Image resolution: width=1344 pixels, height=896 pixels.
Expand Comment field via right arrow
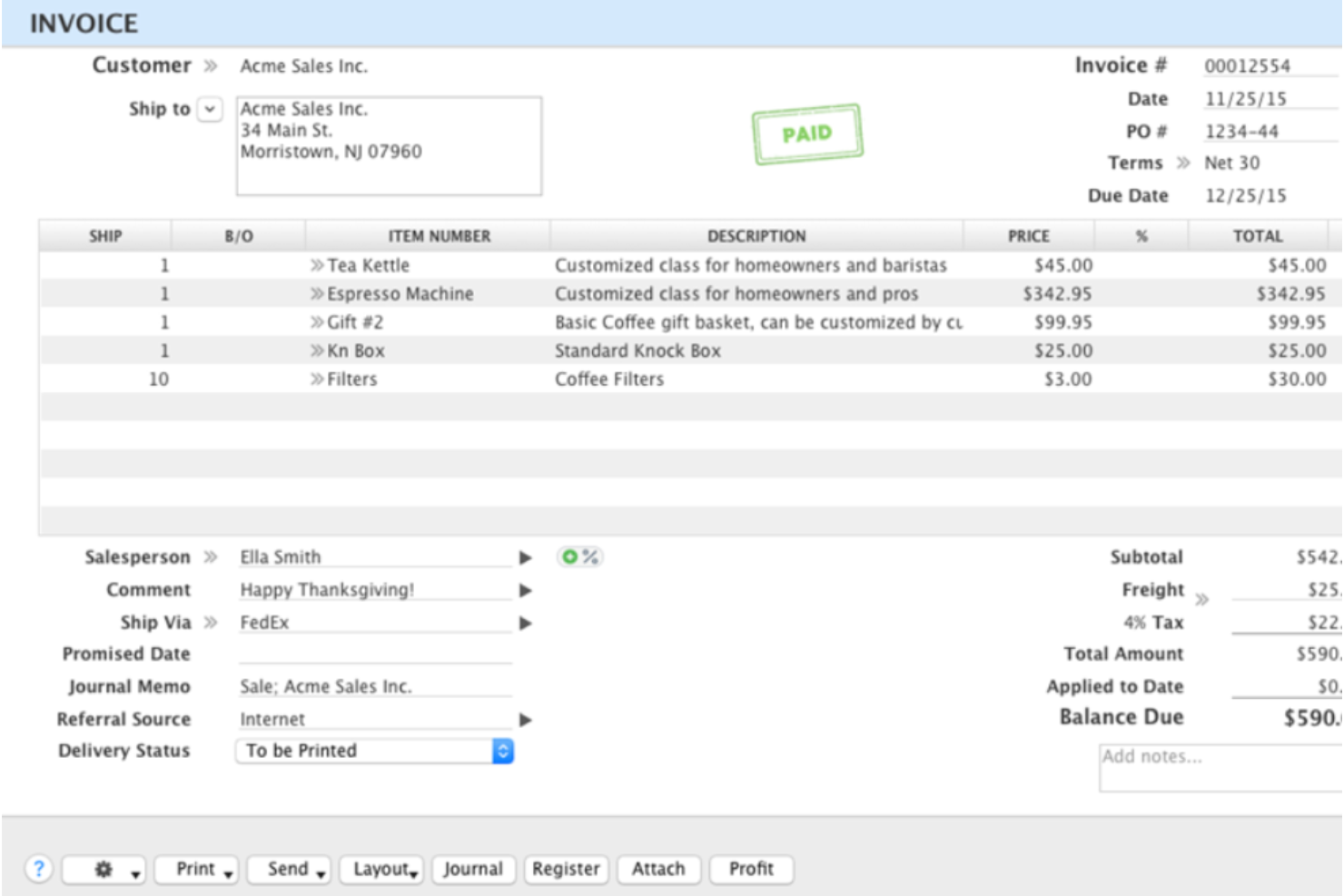524,590
